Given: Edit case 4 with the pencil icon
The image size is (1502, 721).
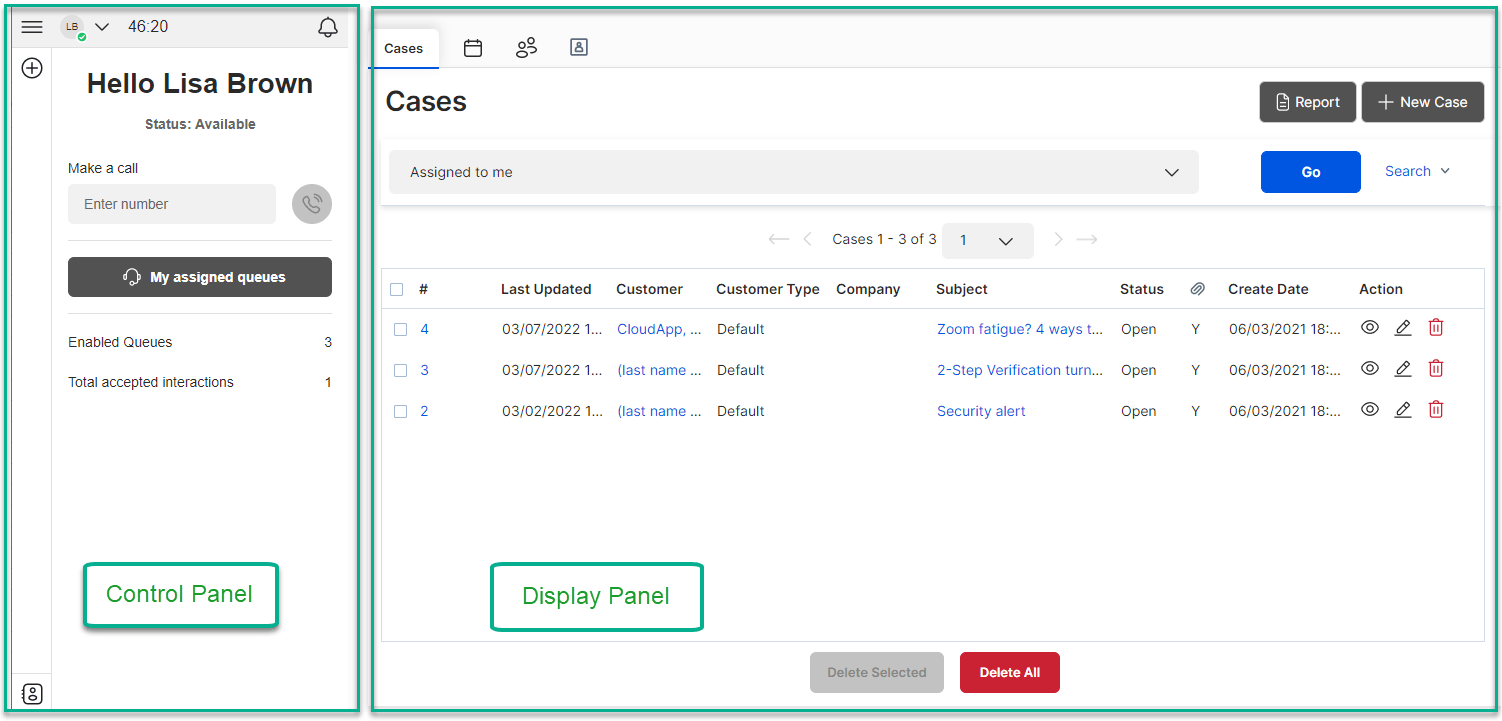Looking at the screenshot, I should [1403, 327].
